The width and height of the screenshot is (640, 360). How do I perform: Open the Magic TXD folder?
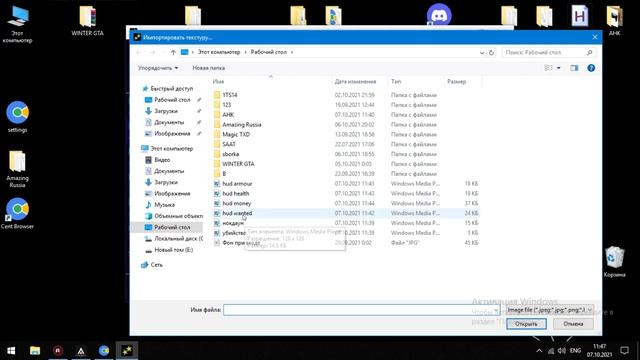236,134
